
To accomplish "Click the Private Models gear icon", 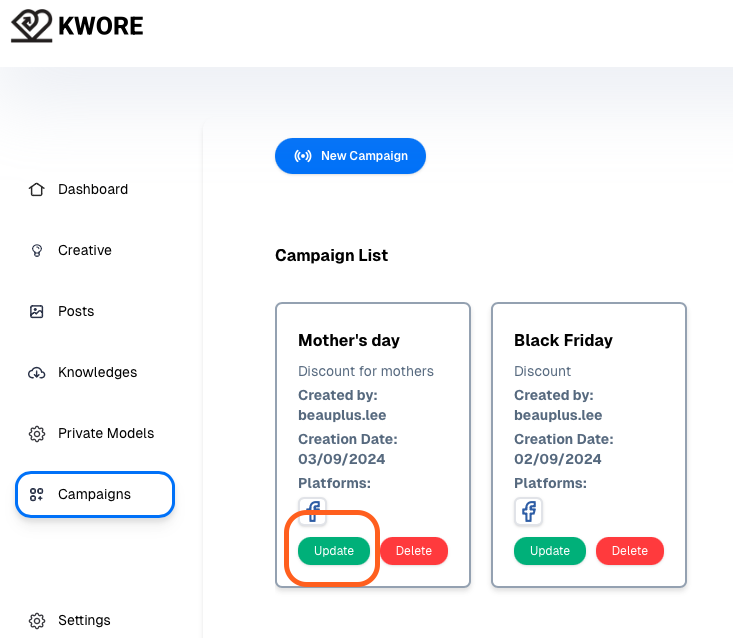I will click(36, 434).
